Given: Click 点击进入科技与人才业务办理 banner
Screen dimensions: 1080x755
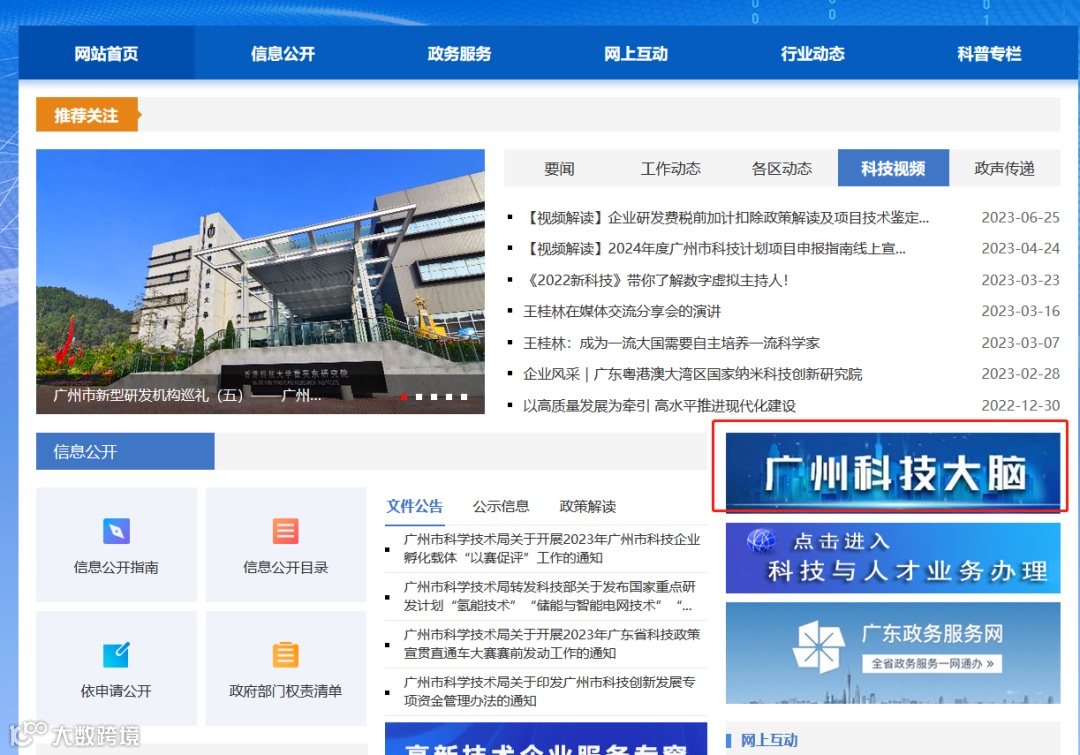Looking at the screenshot, I should [893, 558].
